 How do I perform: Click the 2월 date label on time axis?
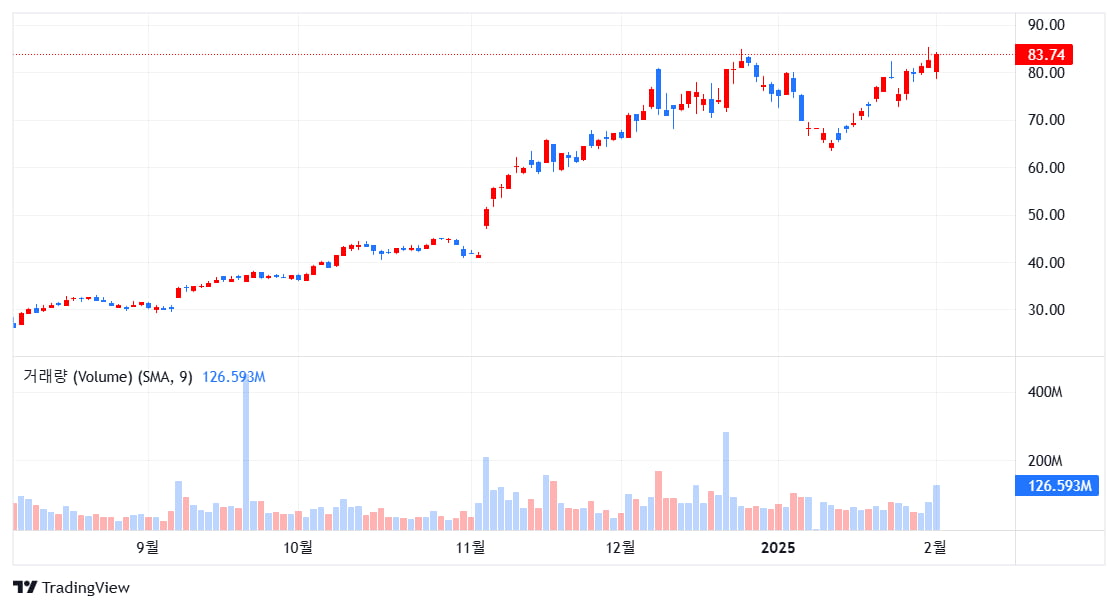935,548
